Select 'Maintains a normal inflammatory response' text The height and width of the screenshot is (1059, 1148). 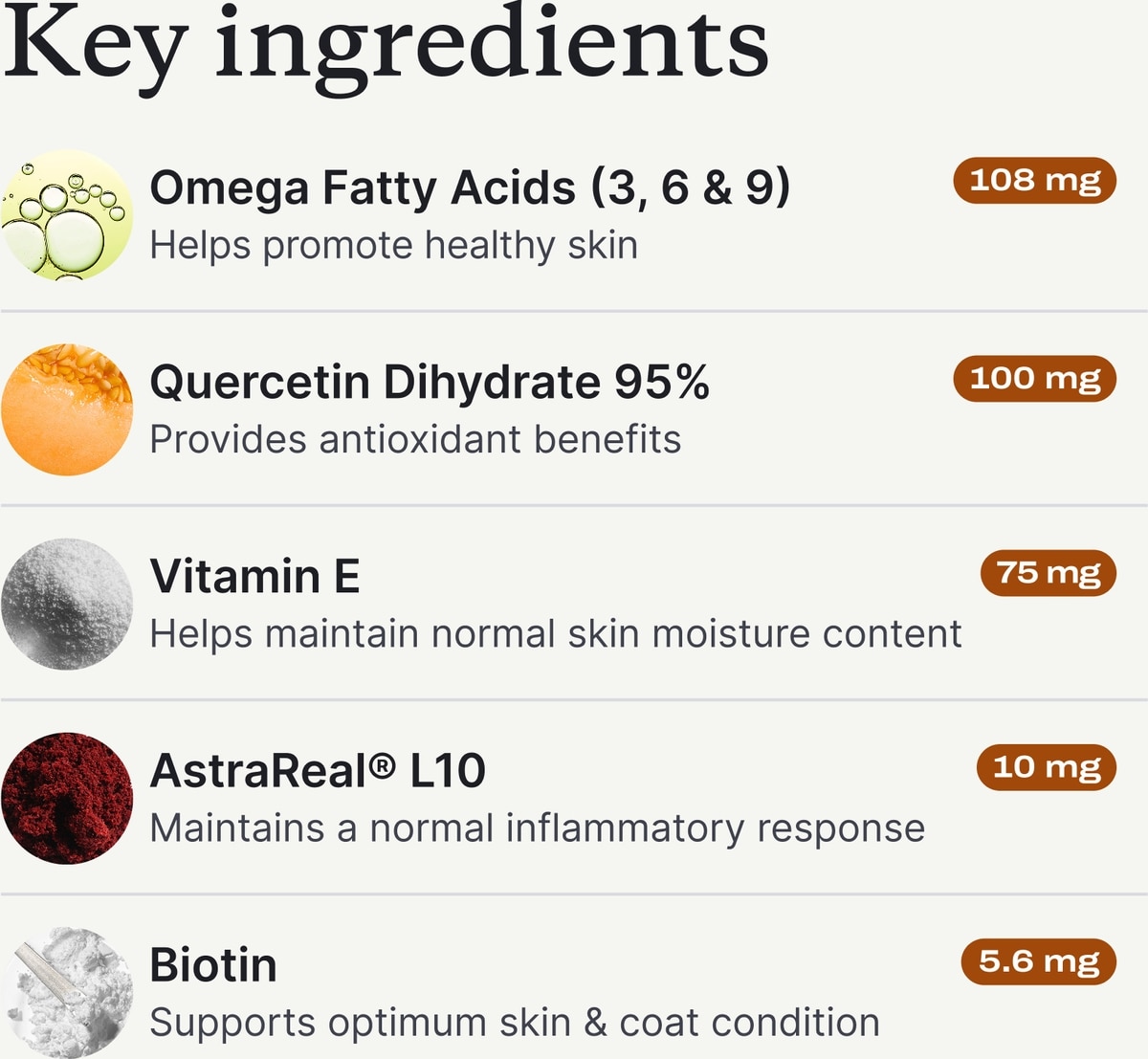tap(537, 828)
